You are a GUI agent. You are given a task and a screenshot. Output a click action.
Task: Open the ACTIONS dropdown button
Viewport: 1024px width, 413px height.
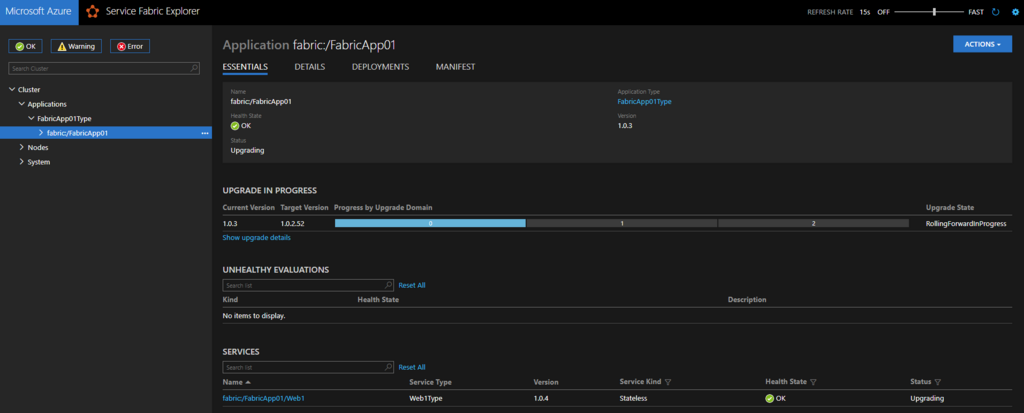point(982,44)
